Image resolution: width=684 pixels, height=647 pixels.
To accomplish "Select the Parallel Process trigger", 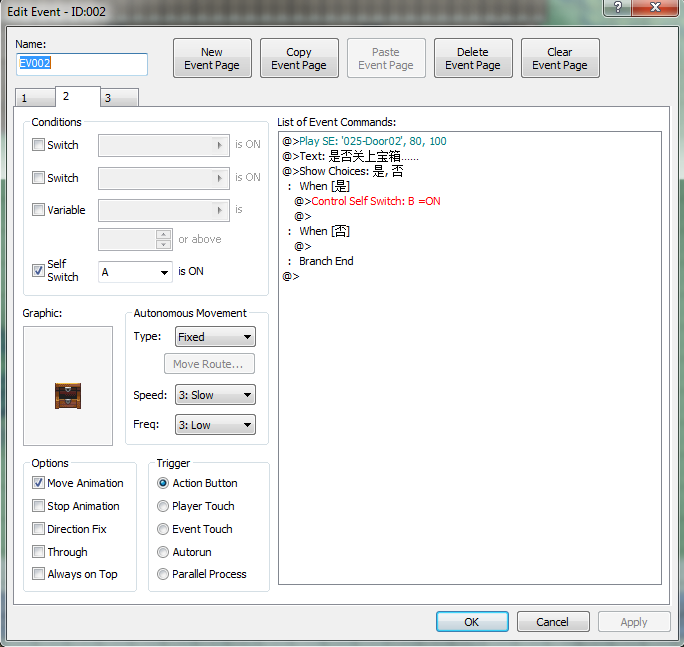I will [163, 574].
